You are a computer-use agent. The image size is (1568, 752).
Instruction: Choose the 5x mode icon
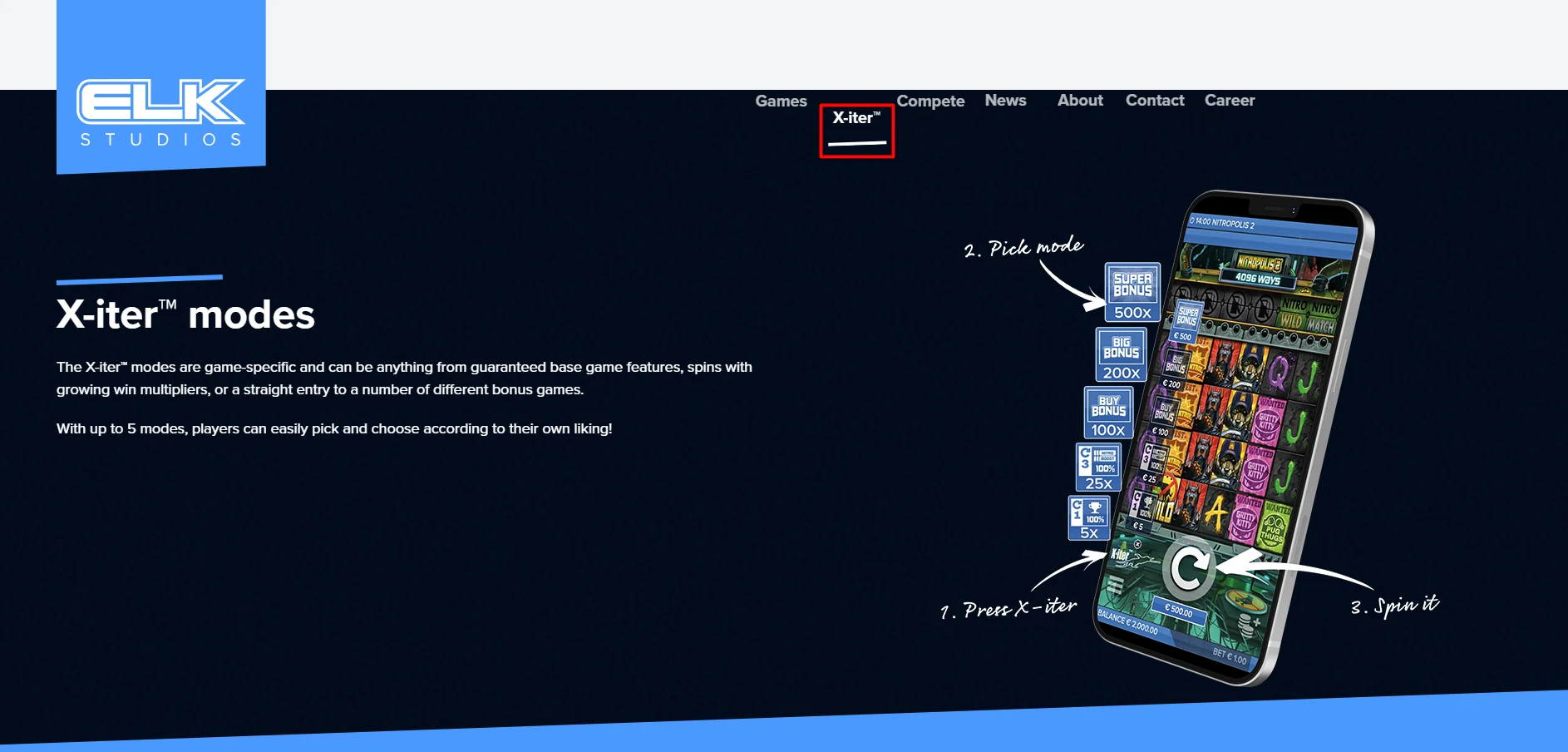(x=1089, y=517)
